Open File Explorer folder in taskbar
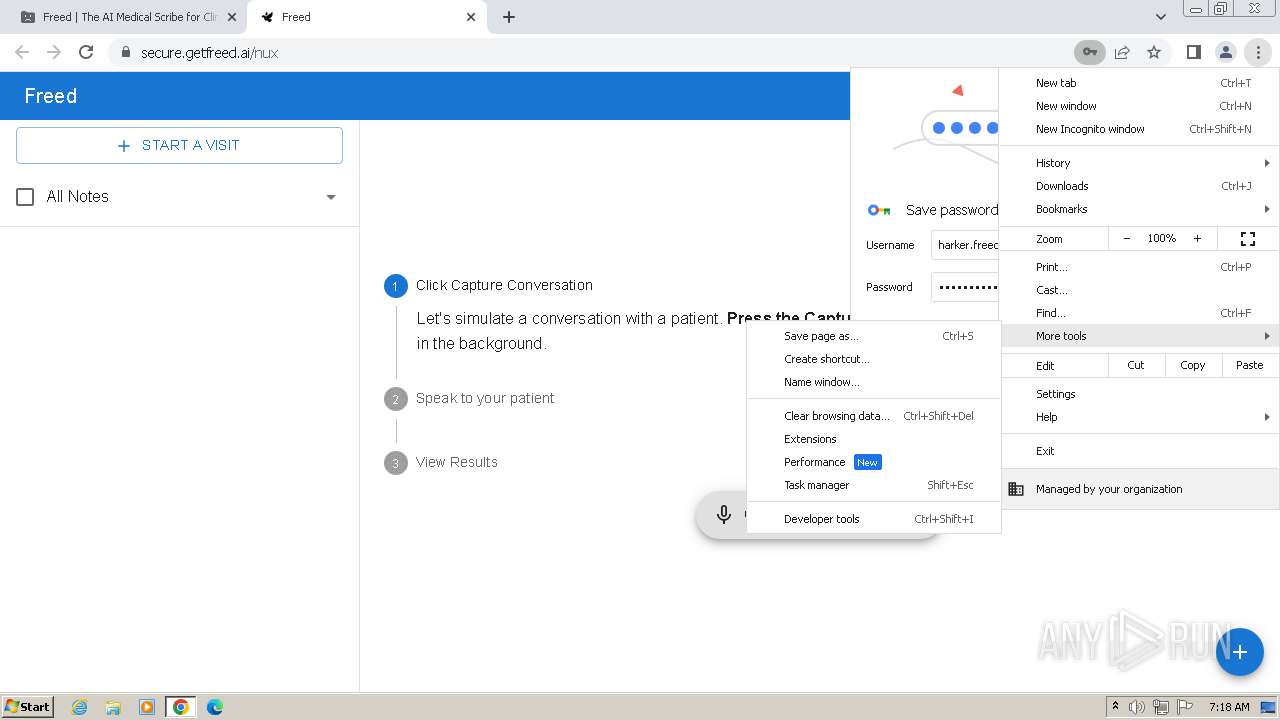 point(113,707)
